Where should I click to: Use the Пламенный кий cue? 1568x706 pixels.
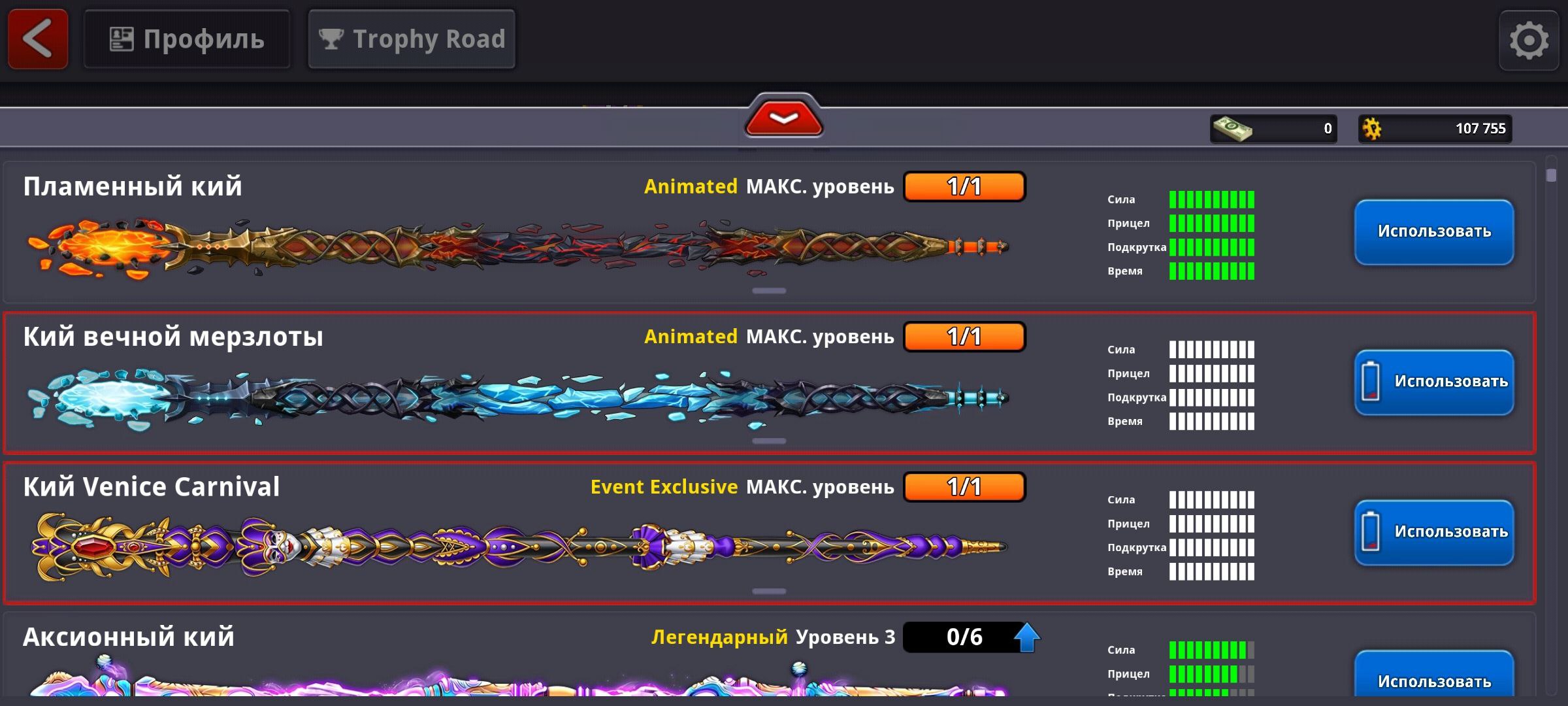coord(1434,232)
